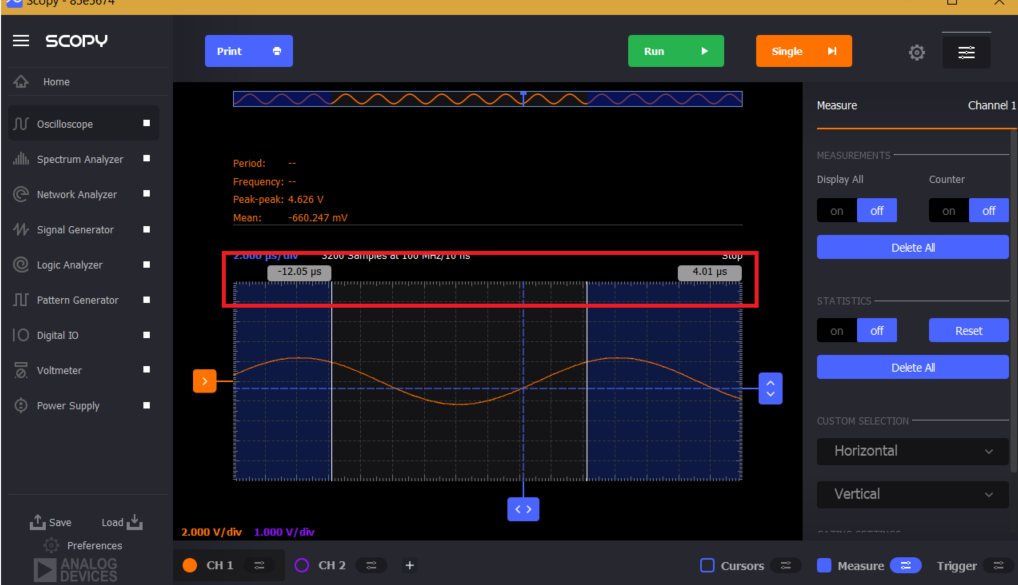The image size is (1018, 585).
Task: Turn Display All measurements on
Action: tap(837, 210)
